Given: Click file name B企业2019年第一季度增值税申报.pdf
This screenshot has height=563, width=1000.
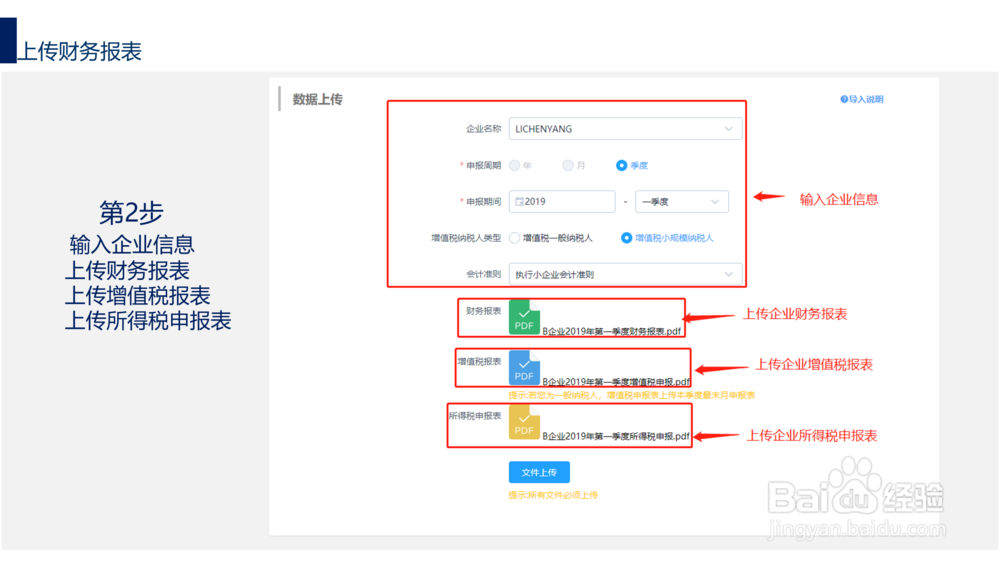Looking at the screenshot, I should (x=616, y=381).
